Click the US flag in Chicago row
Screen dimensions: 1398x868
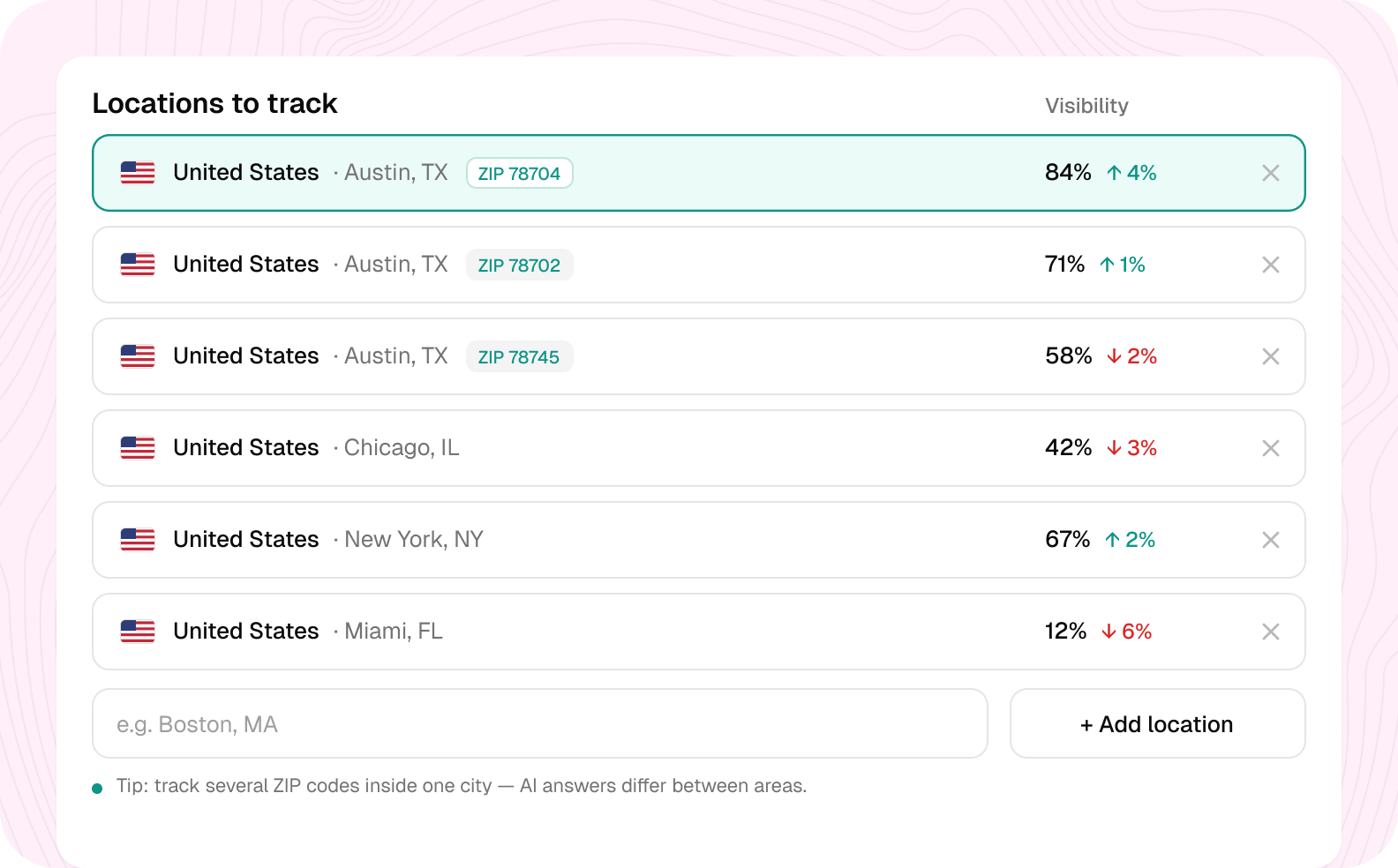[x=138, y=448]
